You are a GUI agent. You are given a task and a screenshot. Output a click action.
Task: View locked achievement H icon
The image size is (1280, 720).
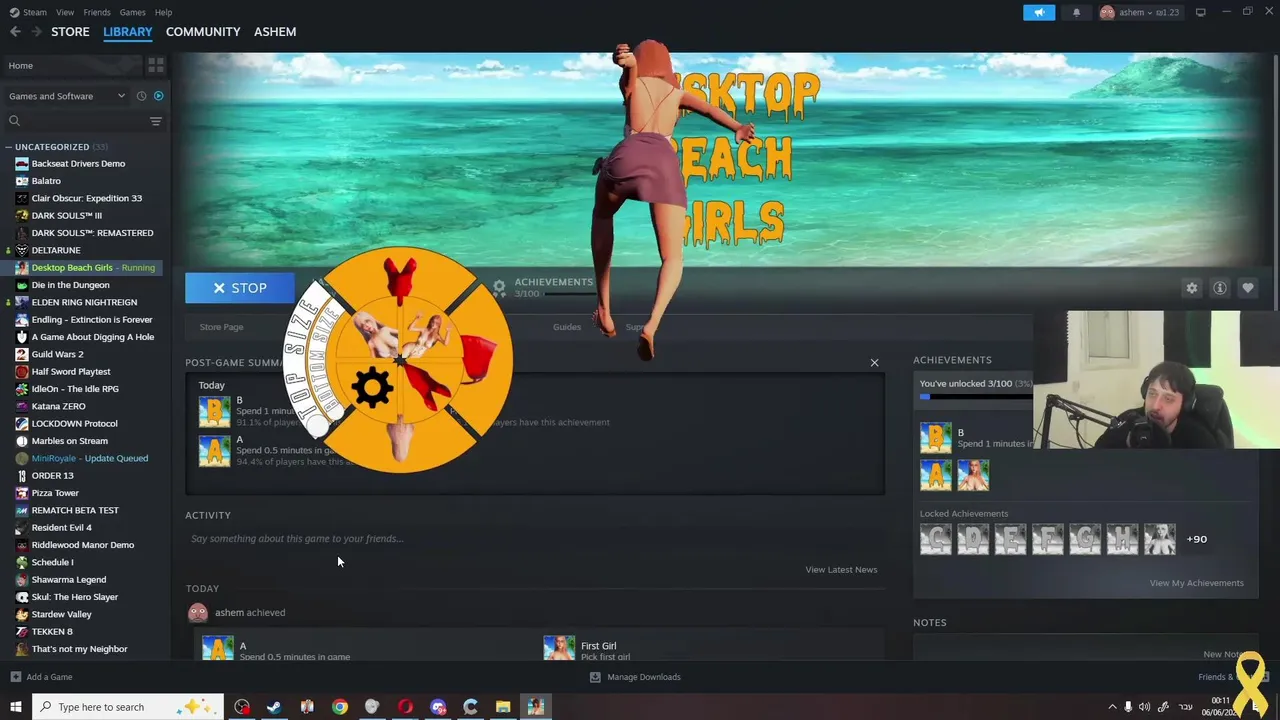[1123, 539]
